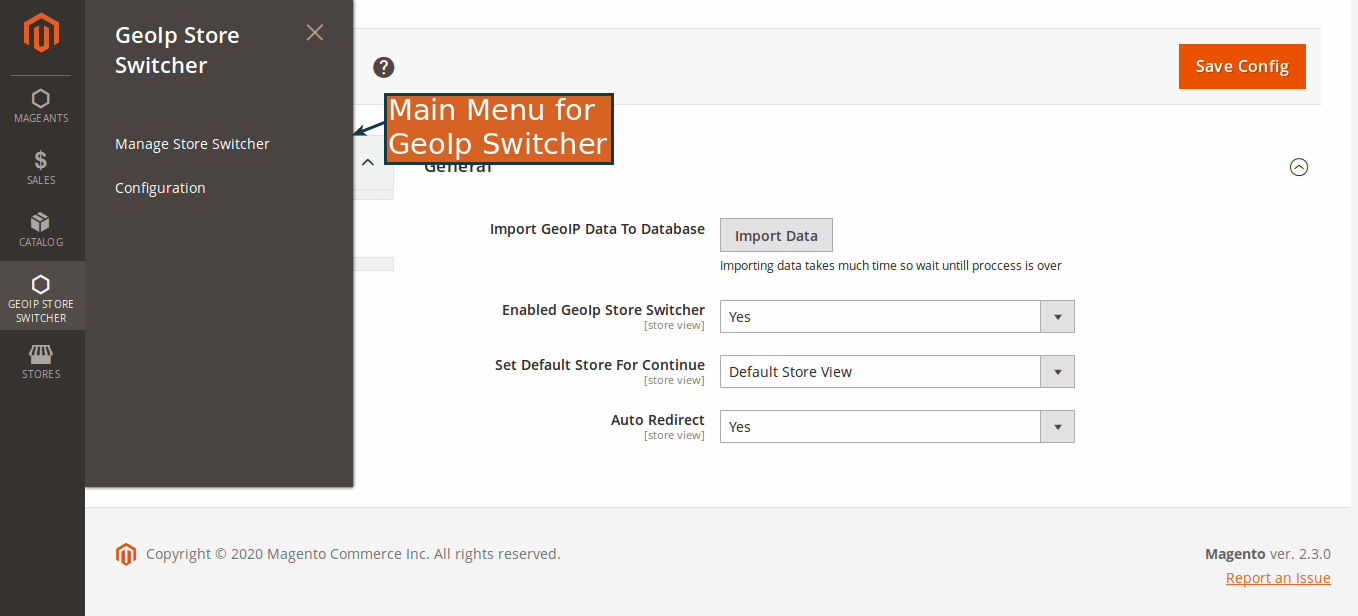Open the Catalog sidebar menu

40,229
